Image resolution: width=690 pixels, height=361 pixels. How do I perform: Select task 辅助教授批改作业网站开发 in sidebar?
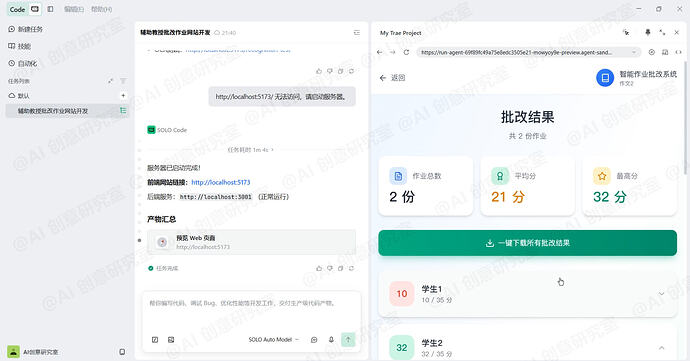pyautogui.click(x=67, y=111)
